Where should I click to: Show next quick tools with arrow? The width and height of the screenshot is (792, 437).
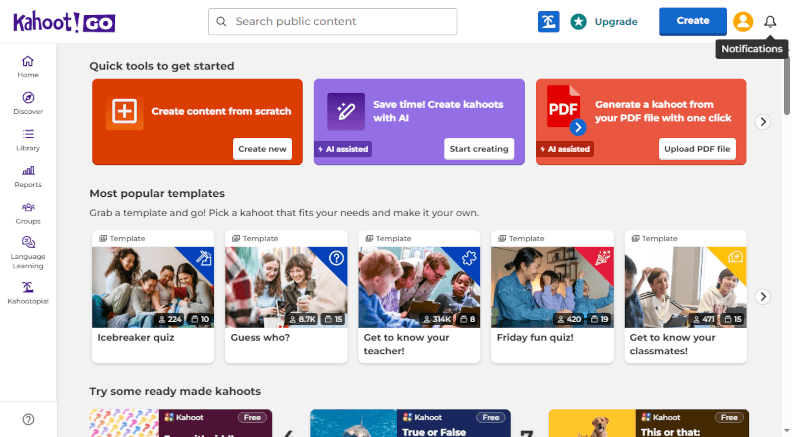[x=763, y=122]
